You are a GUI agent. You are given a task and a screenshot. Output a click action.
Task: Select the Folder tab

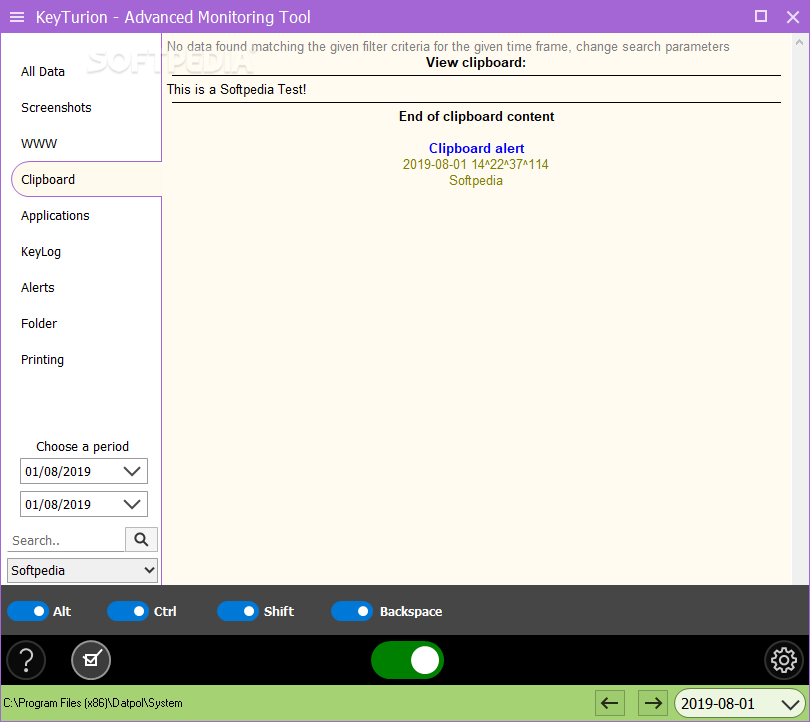click(39, 323)
